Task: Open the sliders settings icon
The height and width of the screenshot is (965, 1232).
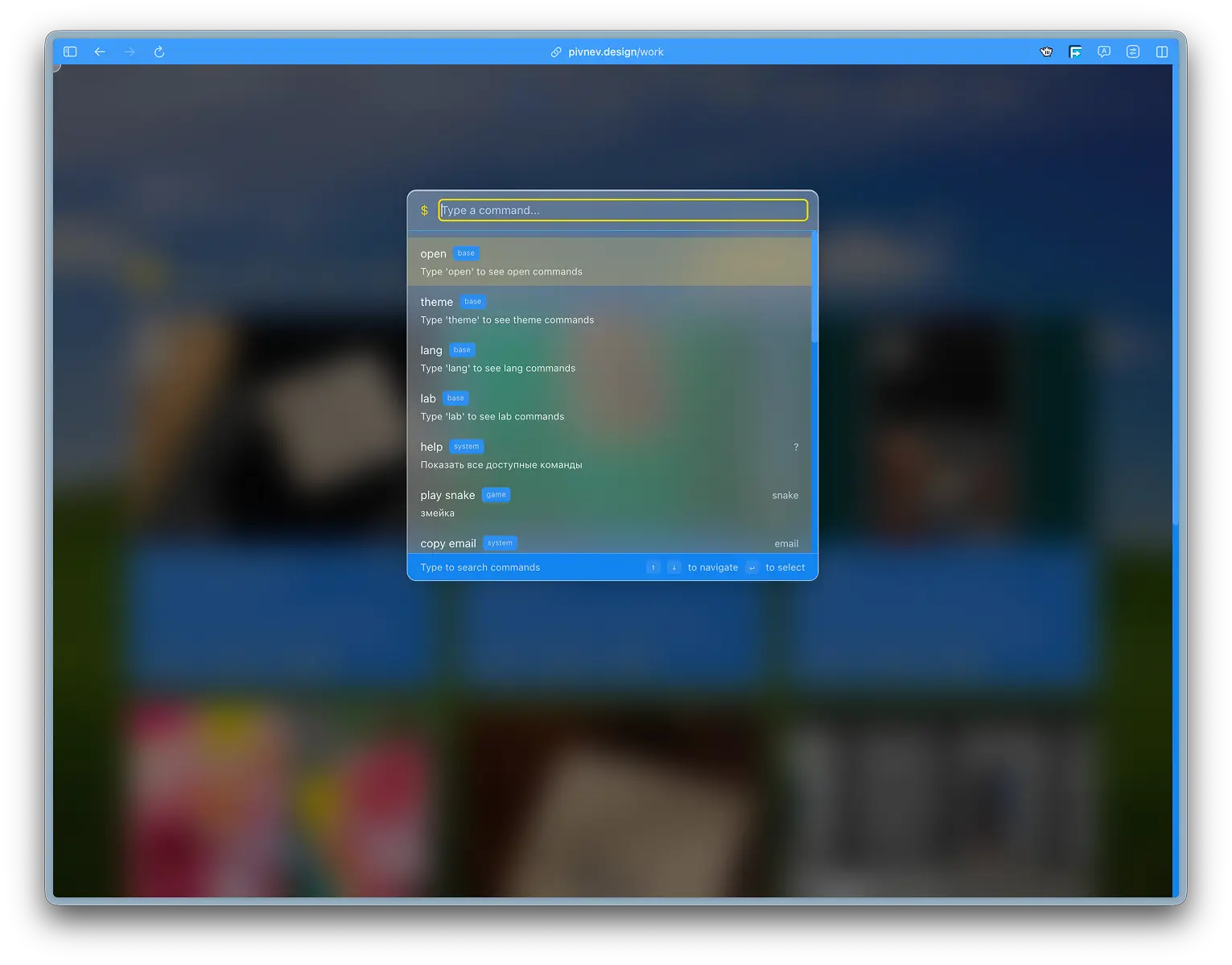Action: point(1133,52)
